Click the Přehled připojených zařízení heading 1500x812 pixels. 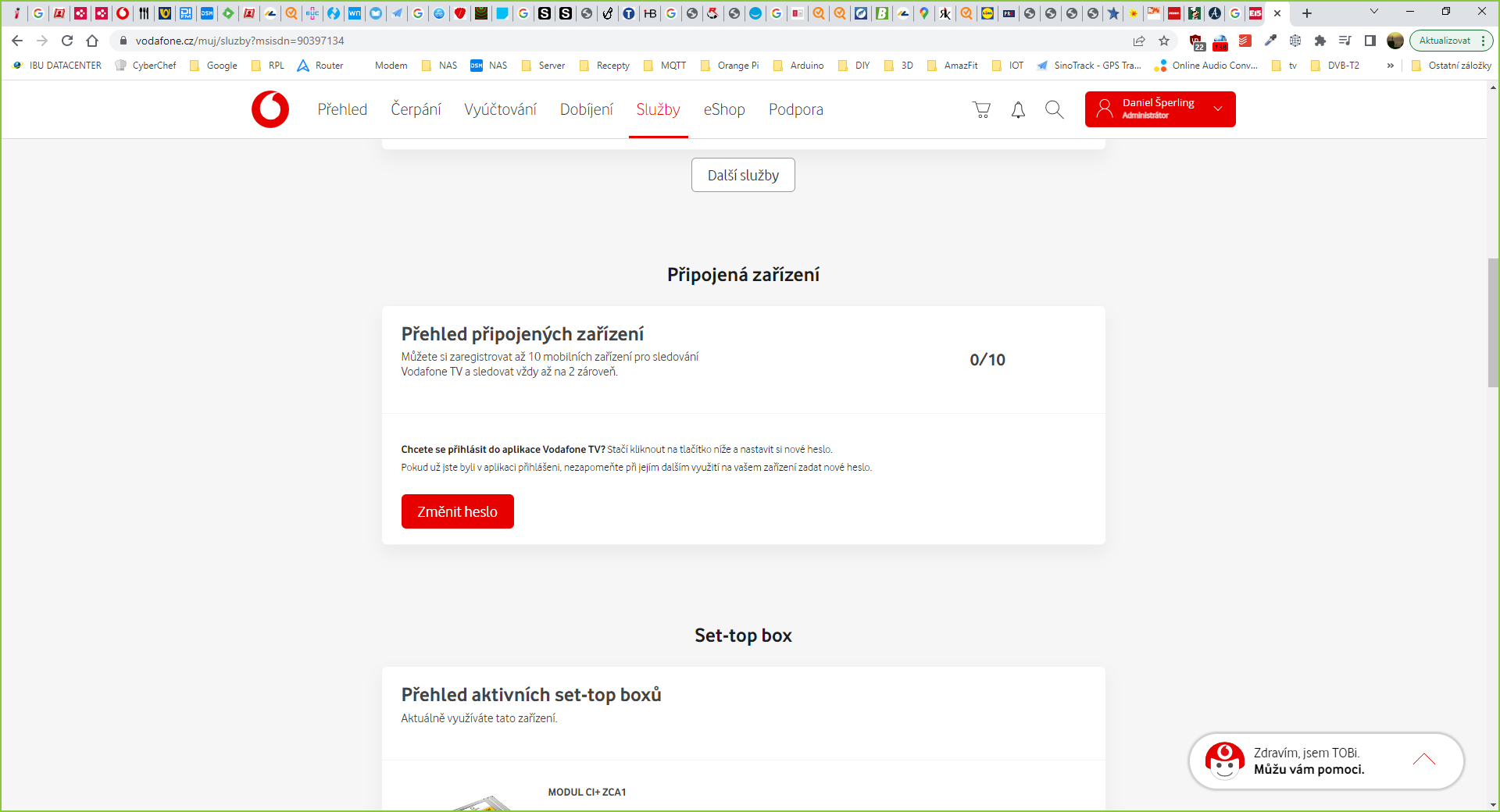(x=523, y=334)
